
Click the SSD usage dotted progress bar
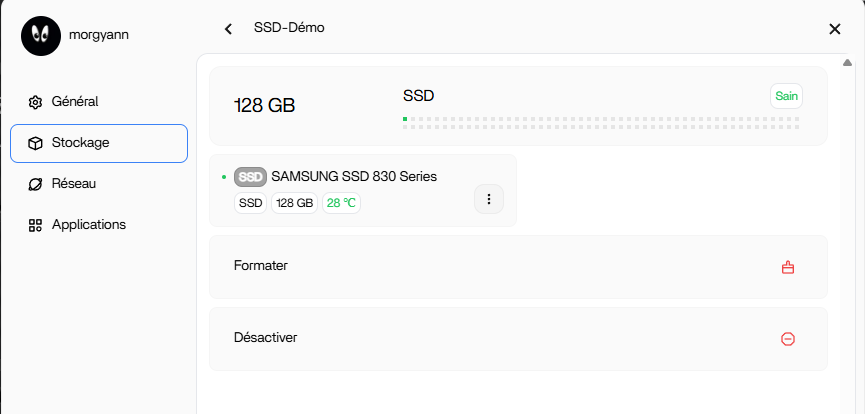(600, 123)
